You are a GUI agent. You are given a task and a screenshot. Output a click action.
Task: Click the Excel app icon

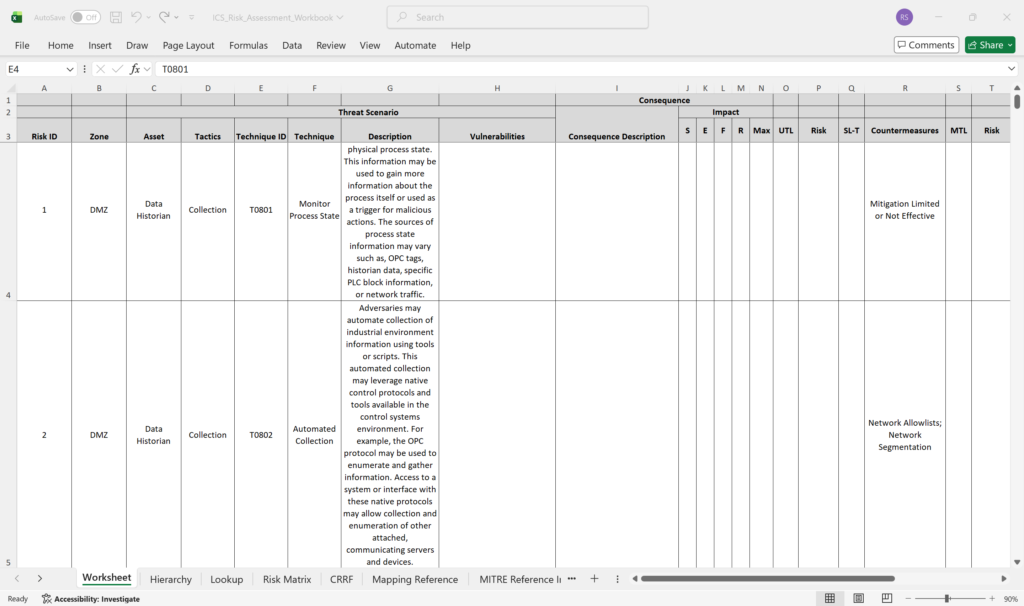click(x=16, y=18)
